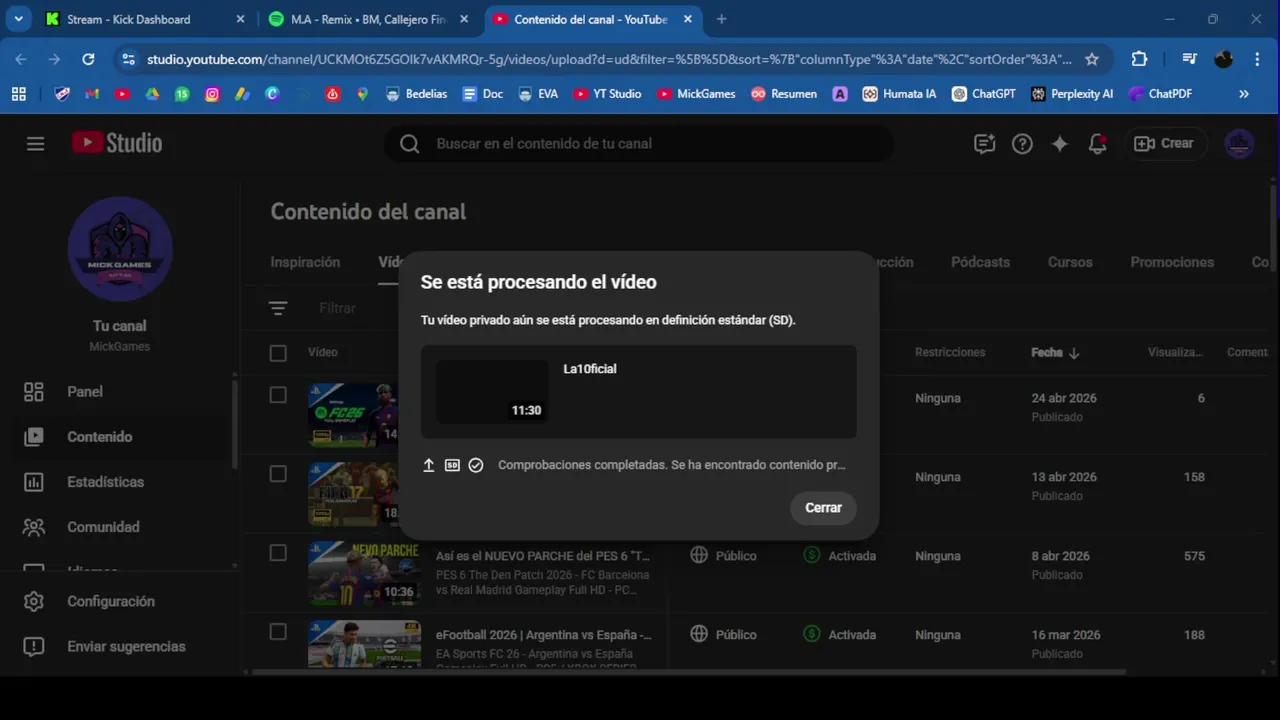Open the YT Studio bookmark

[607, 94]
